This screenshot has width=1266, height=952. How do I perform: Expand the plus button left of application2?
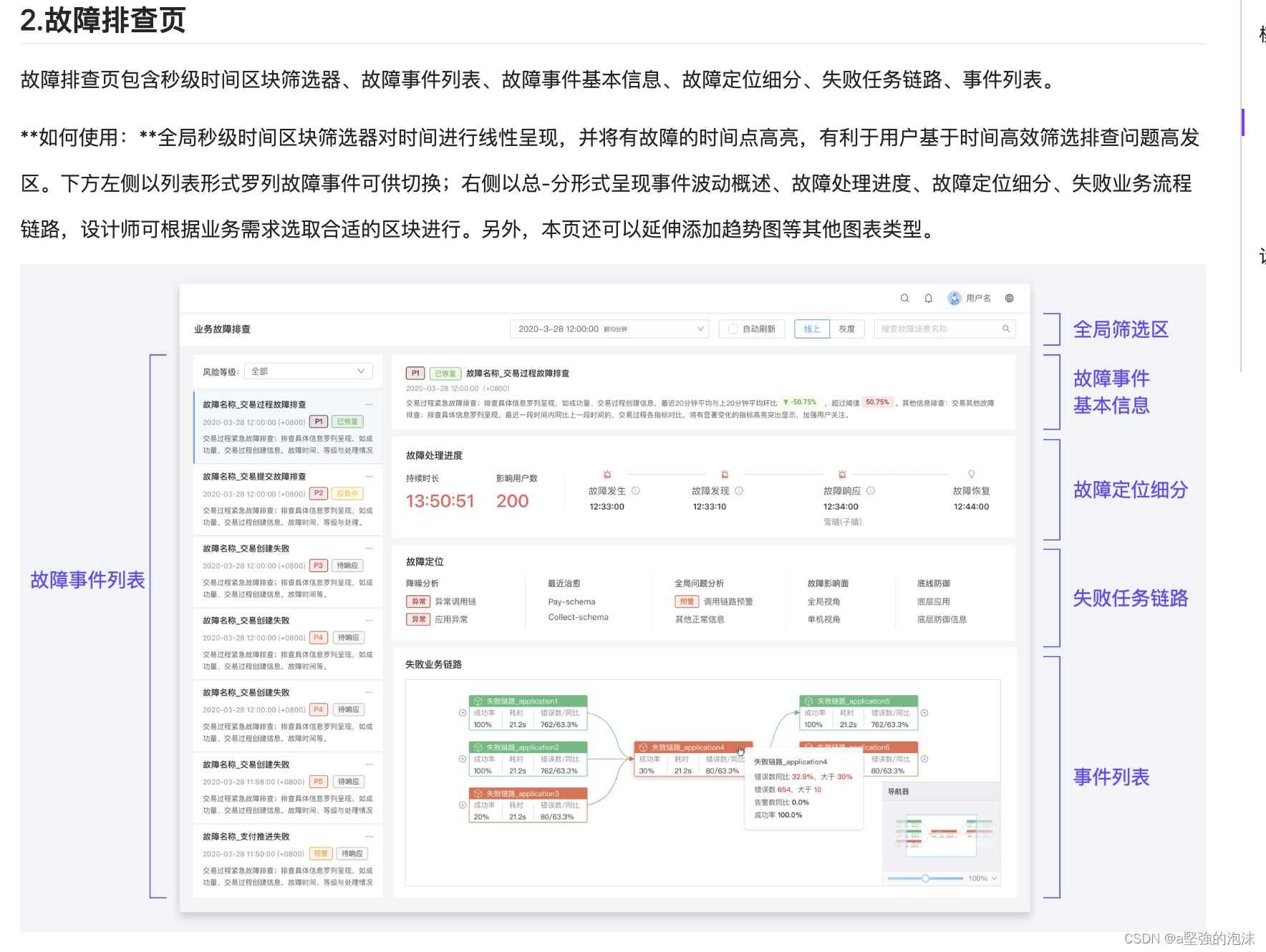[463, 759]
